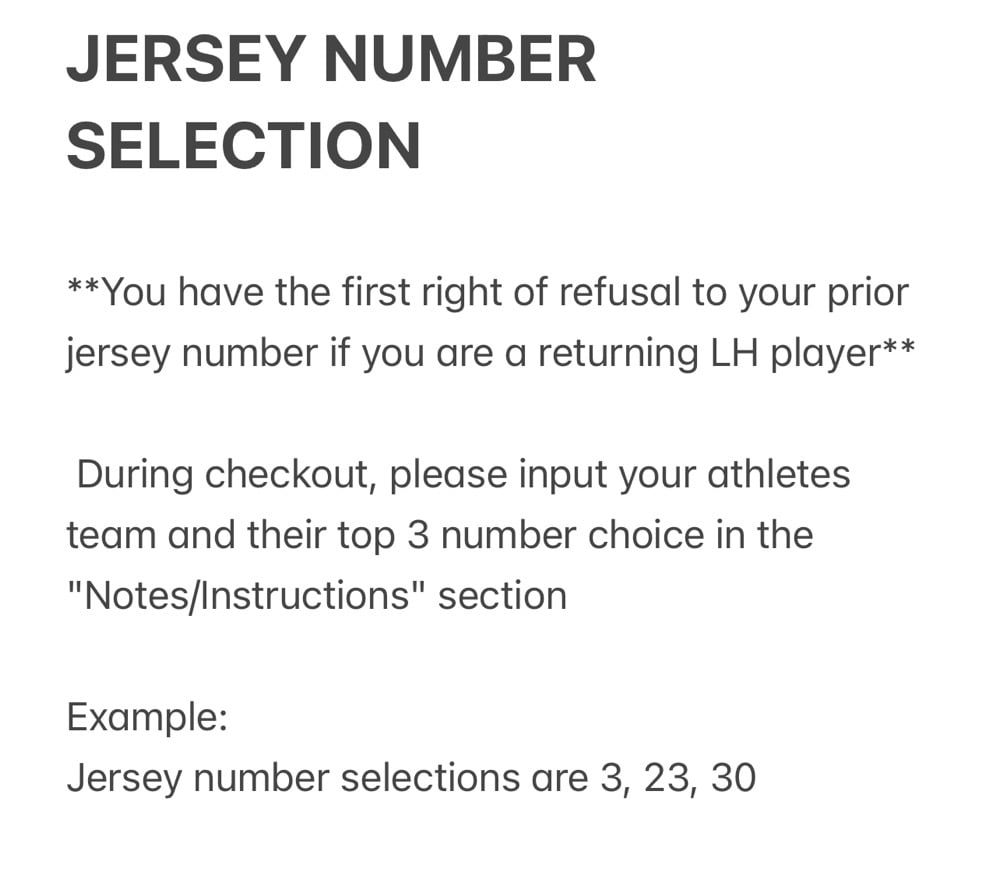
Task: Click the number "30" in the example
Action: (x=733, y=778)
